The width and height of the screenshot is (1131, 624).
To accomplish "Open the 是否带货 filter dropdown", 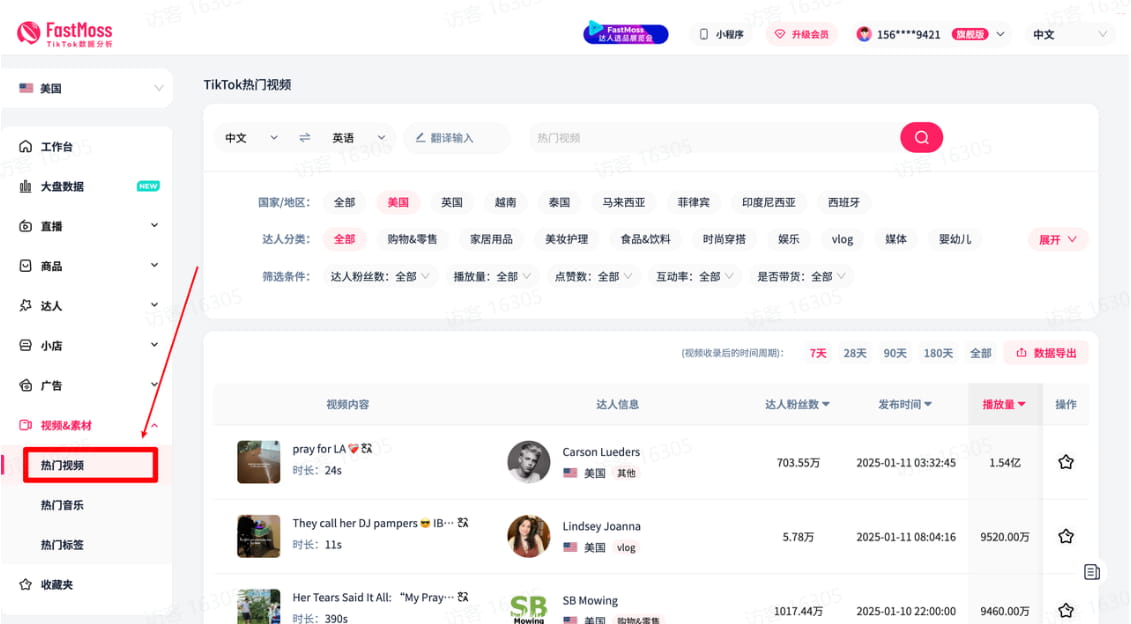I will pos(801,276).
